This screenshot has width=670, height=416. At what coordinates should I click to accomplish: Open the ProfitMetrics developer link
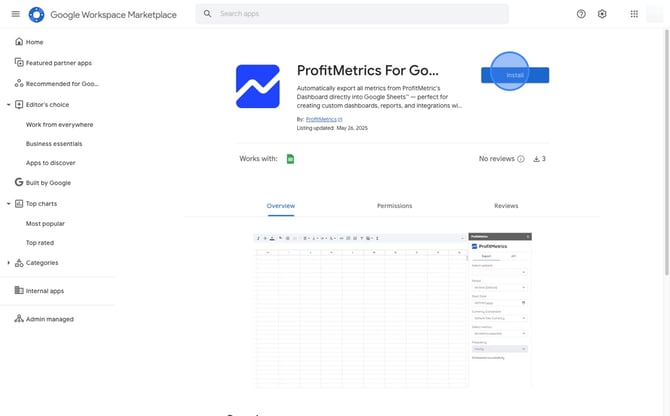tap(323, 119)
